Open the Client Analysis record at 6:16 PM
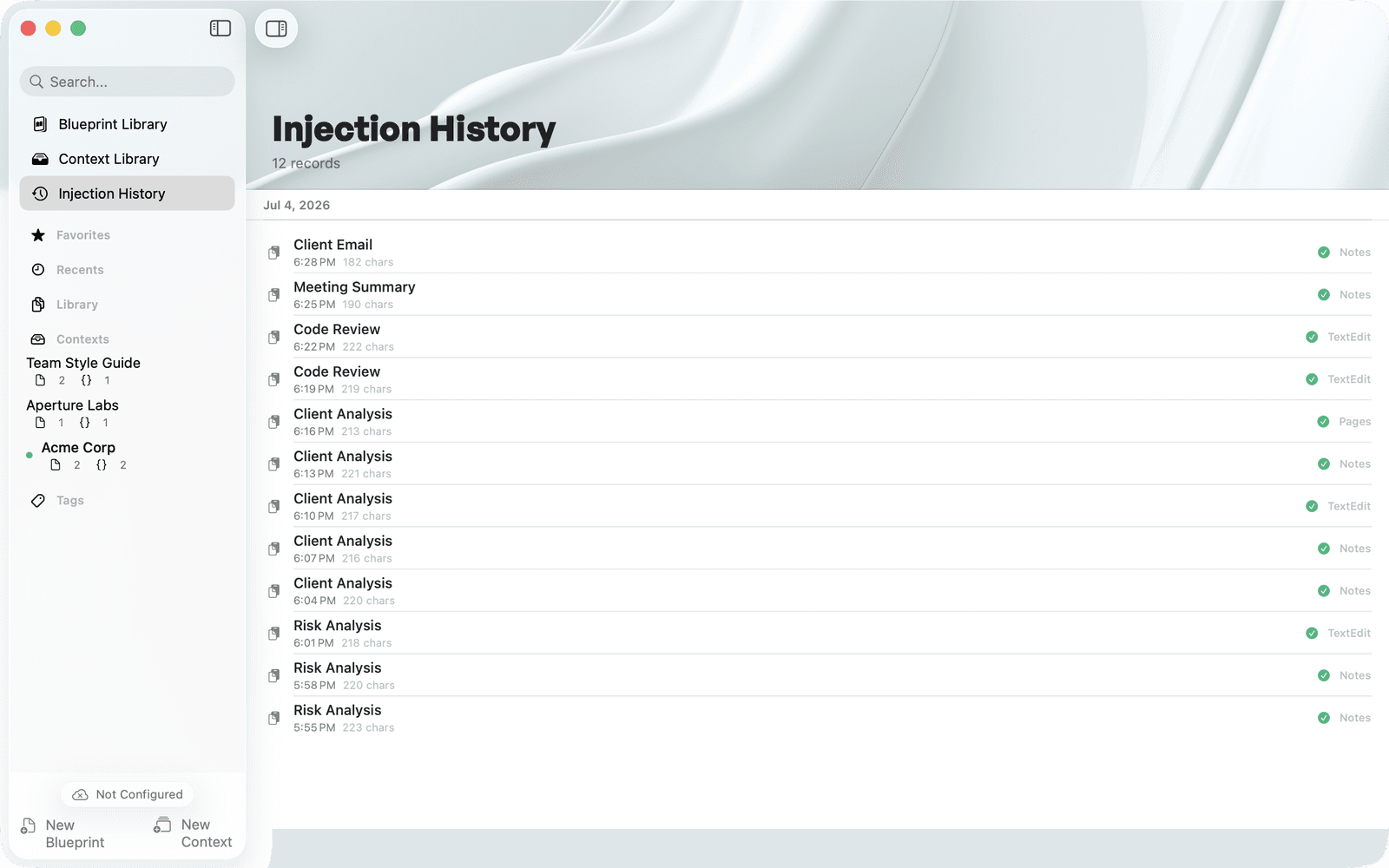 (818, 422)
